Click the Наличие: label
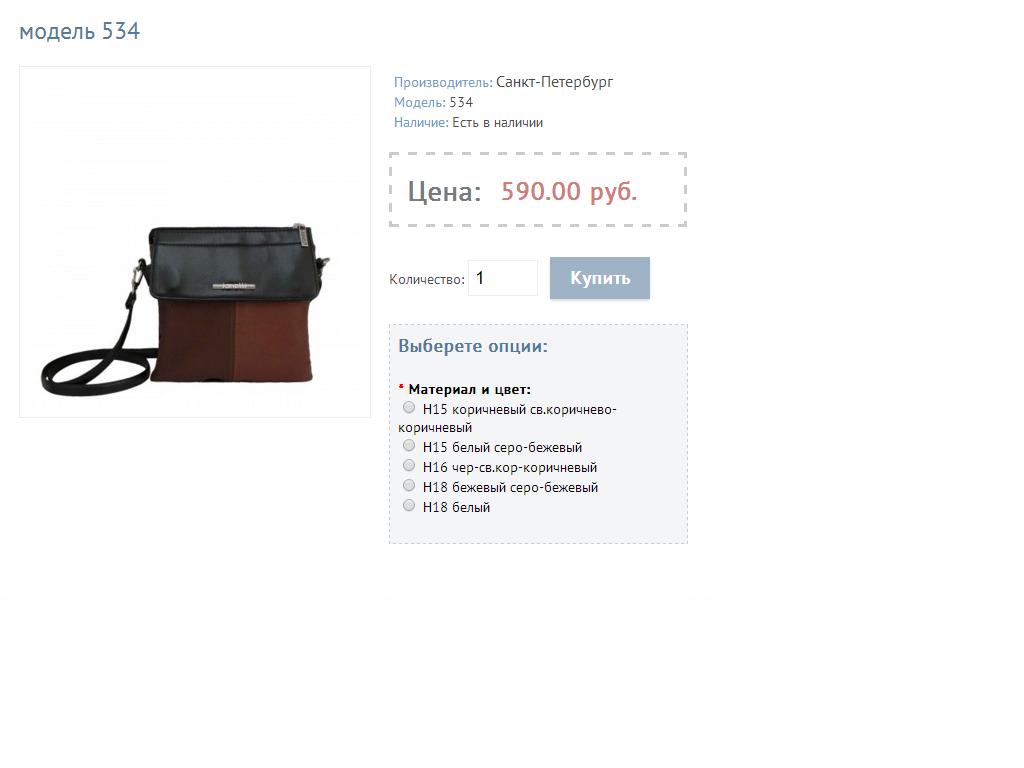This screenshot has width=1024, height=768. click(x=421, y=123)
